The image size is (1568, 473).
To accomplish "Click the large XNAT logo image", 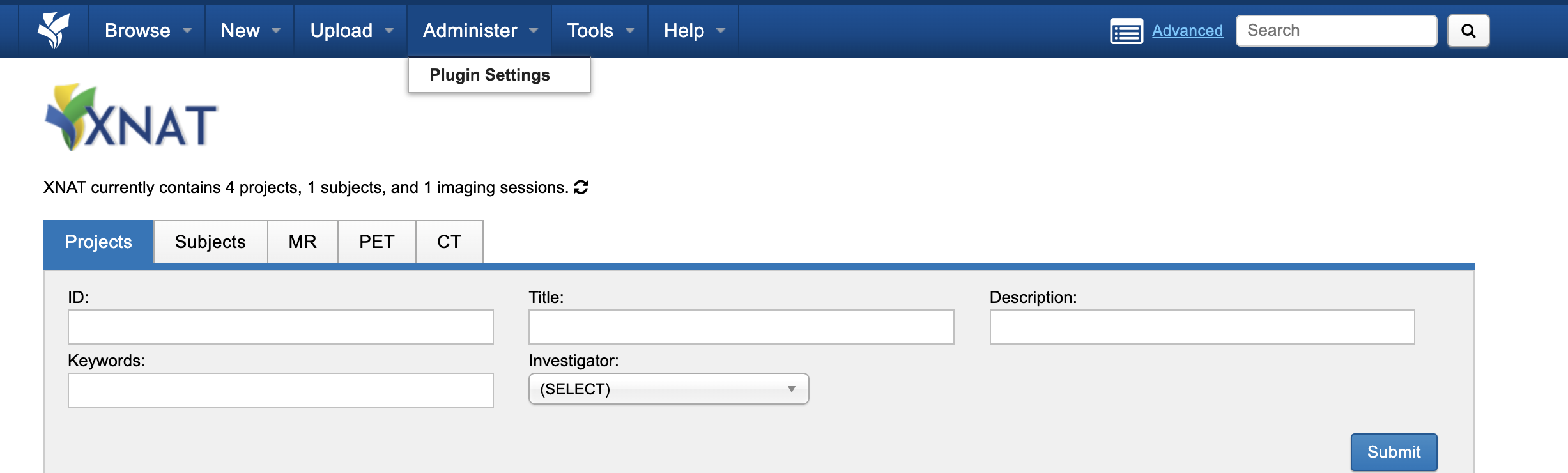I will [132, 118].
